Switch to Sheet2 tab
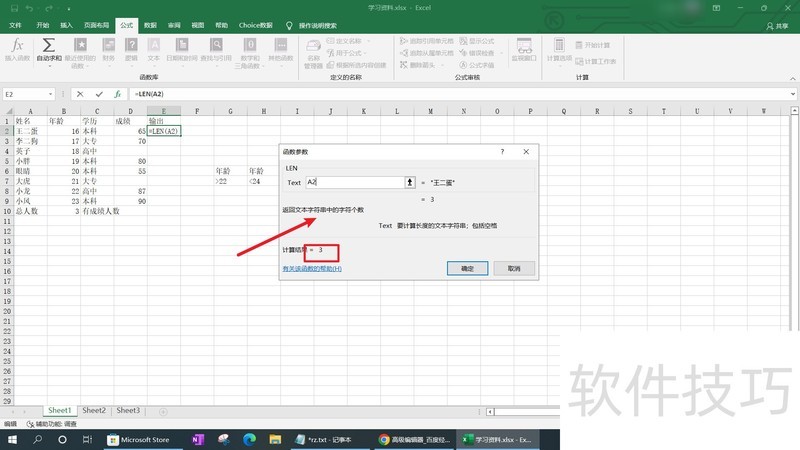 click(94, 410)
